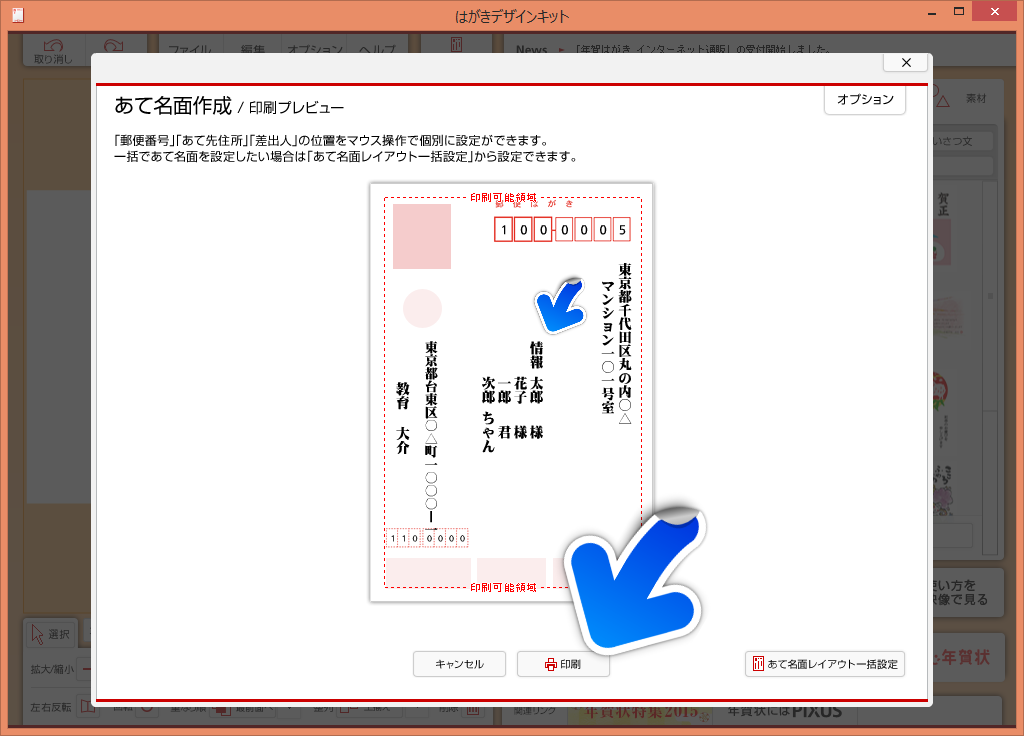Select the 選択 cursor tool
Screen dimensions: 1024x736
coord(51,633)
